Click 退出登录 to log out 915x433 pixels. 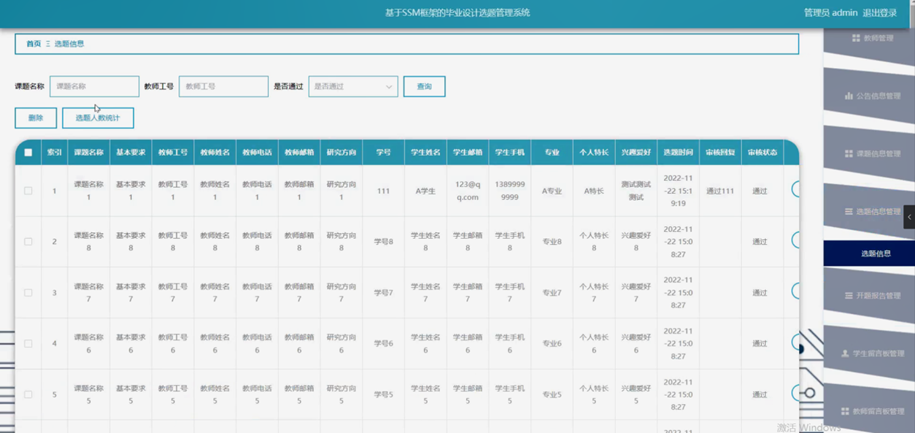pos(880,13)
